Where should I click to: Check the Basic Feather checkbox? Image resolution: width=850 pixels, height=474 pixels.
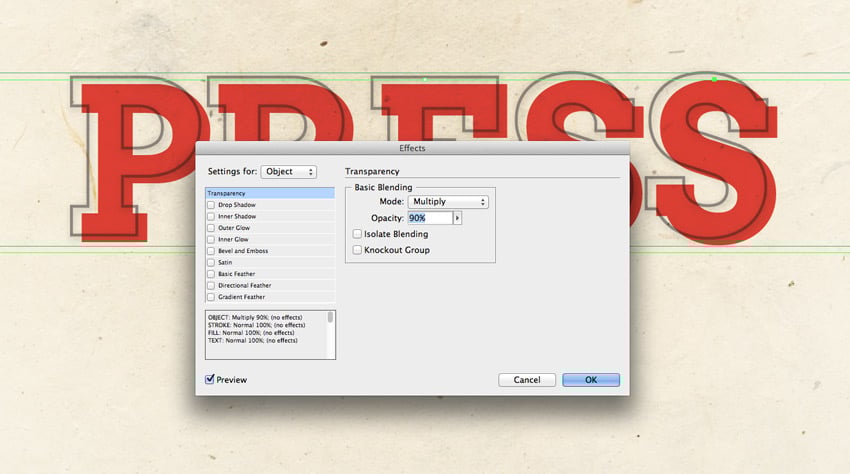point(211,274)
